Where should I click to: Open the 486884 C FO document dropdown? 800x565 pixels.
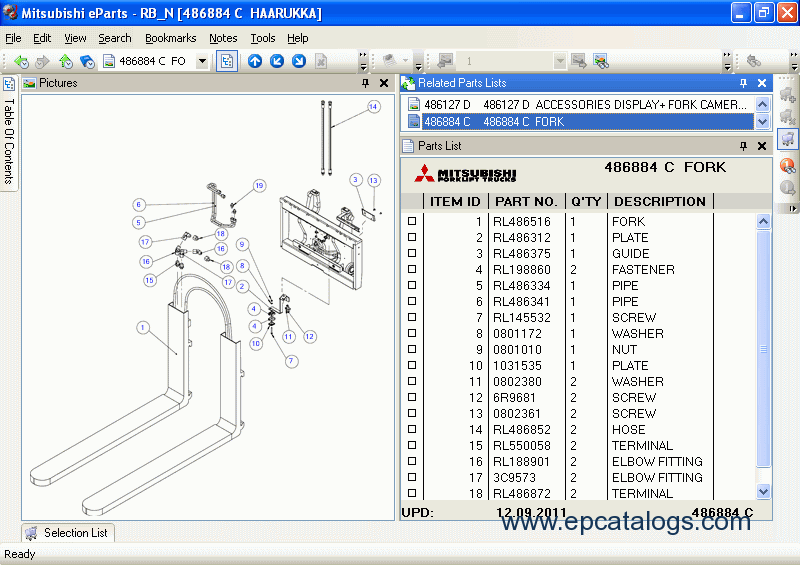coord(203,61)
